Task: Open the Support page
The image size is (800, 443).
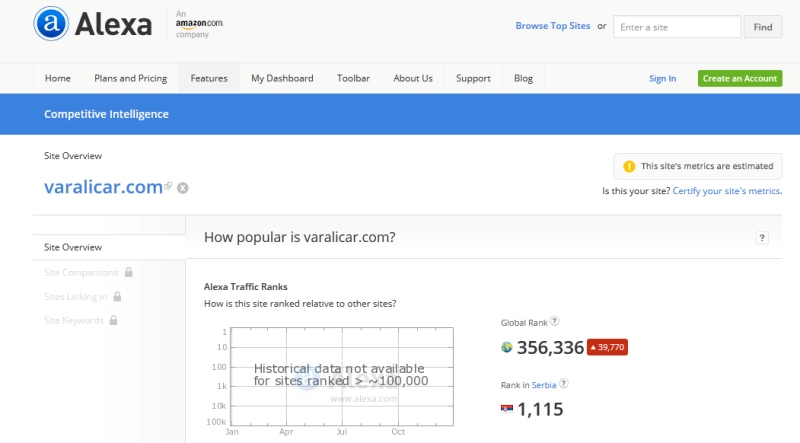Action: 473,78
